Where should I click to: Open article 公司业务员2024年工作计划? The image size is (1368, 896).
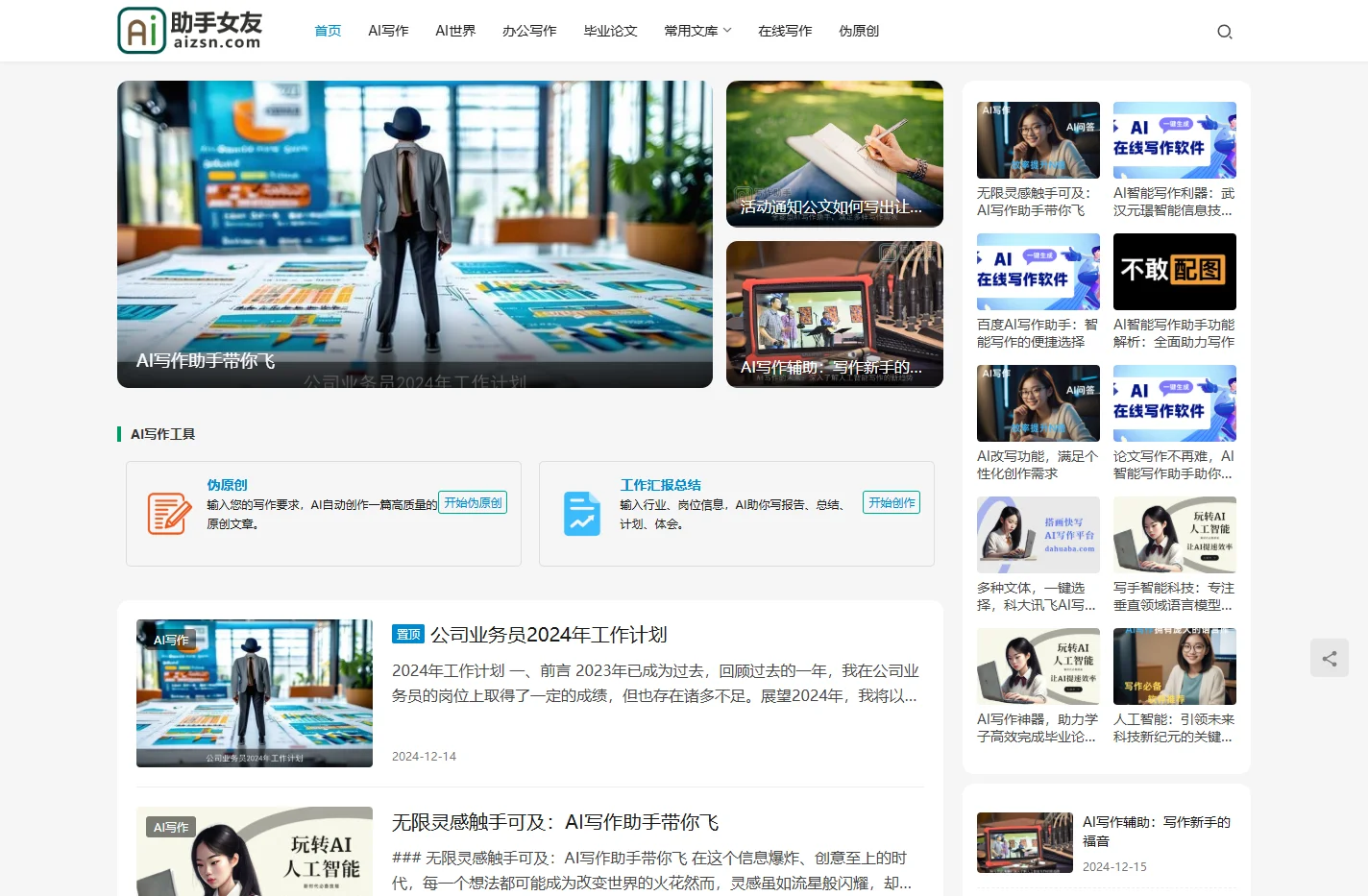pos(549,635)
